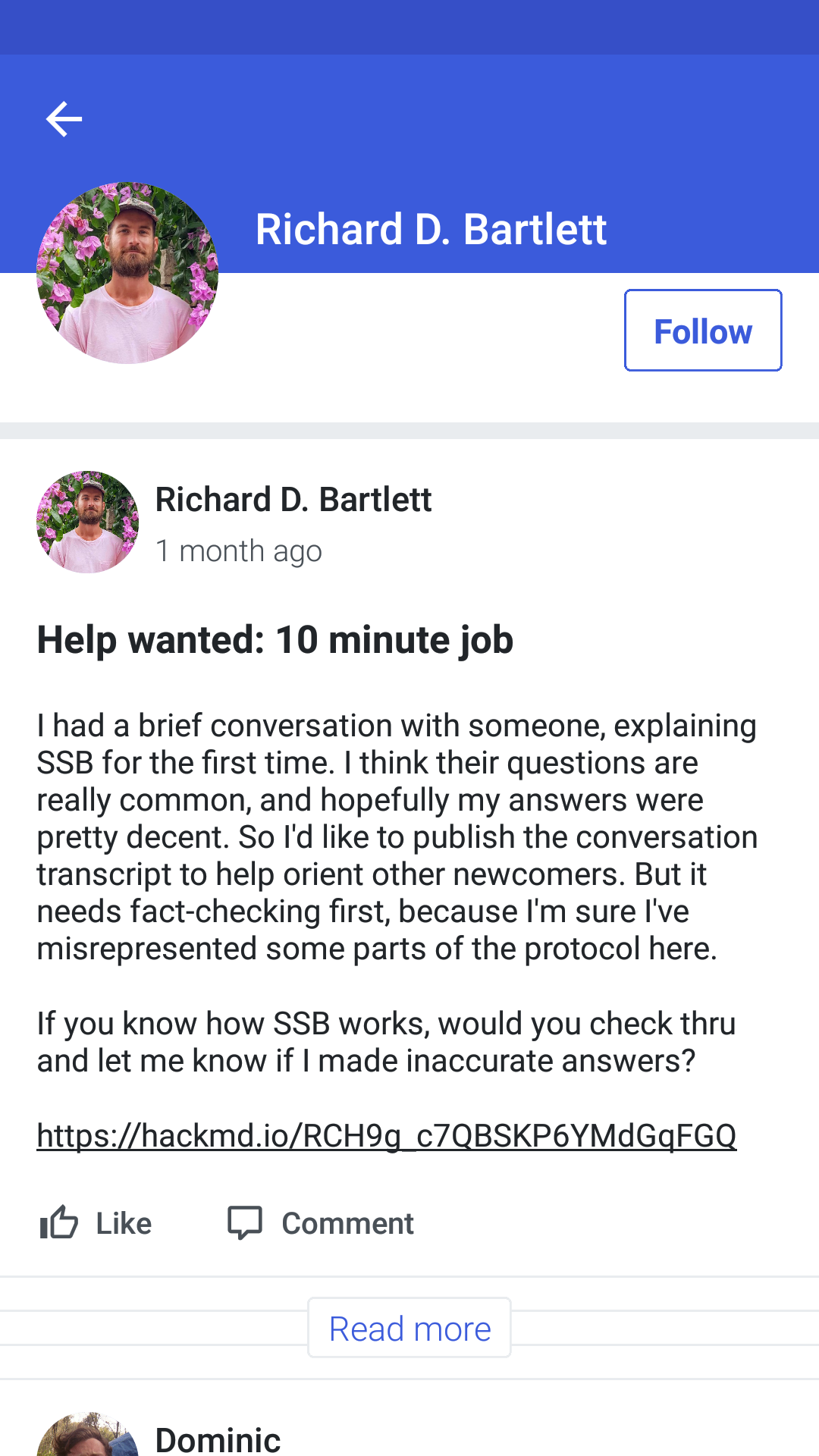This screenshot has height=1456, width=819.
Task: Tap the Dominic author name
Action: pyautogui.click(x=218, y=1439)
